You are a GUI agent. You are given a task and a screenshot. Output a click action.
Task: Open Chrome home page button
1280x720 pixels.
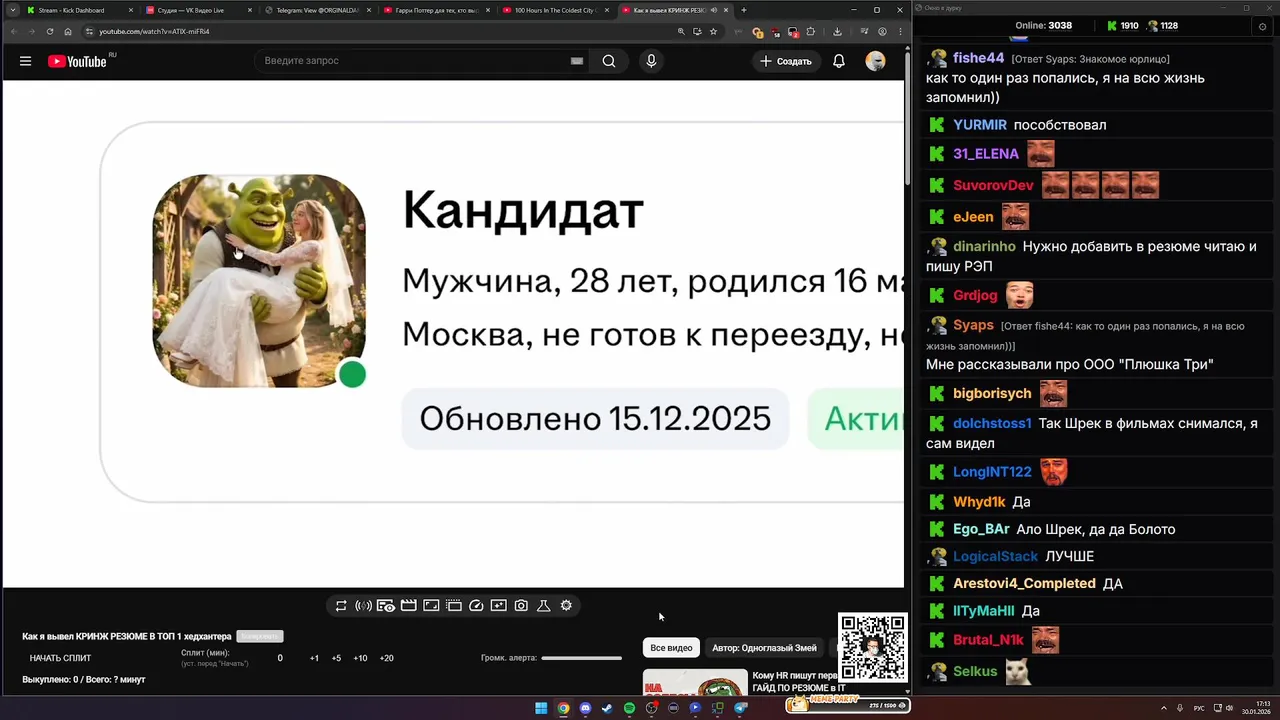(x=68, y=31)
